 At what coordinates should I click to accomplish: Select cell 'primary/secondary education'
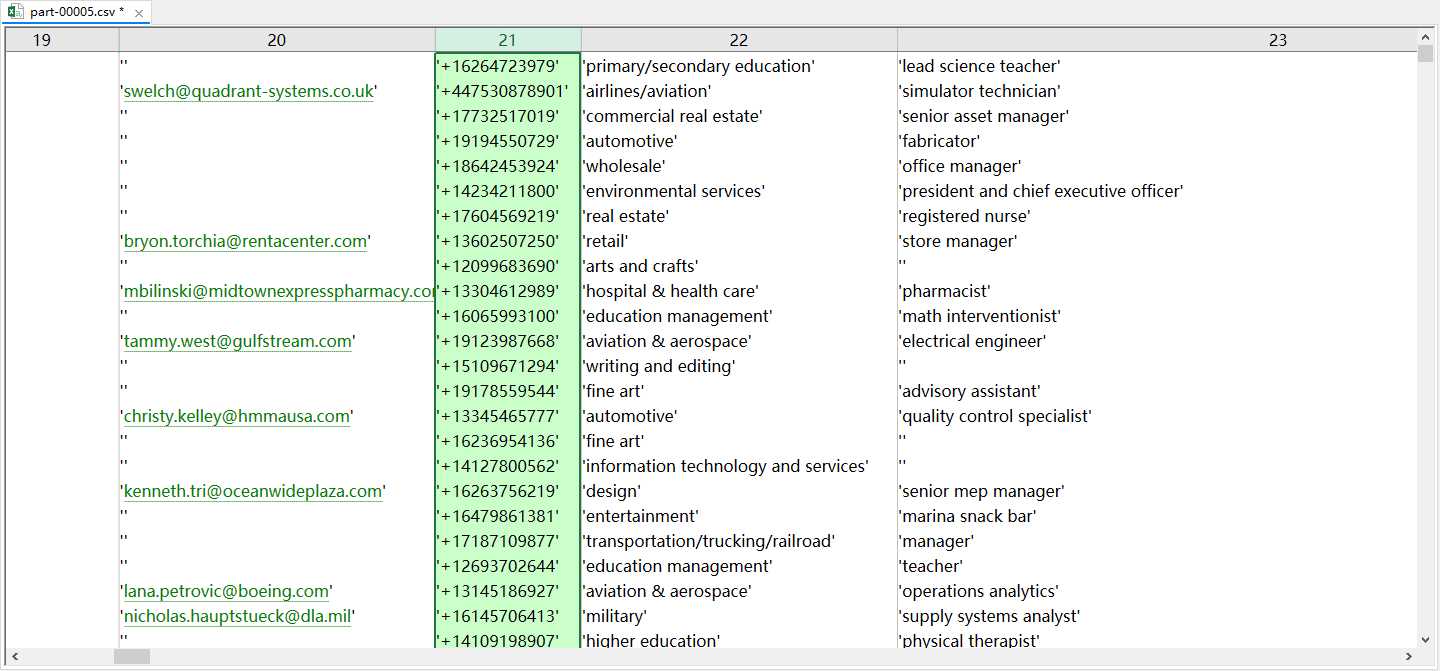coord(739,66)
